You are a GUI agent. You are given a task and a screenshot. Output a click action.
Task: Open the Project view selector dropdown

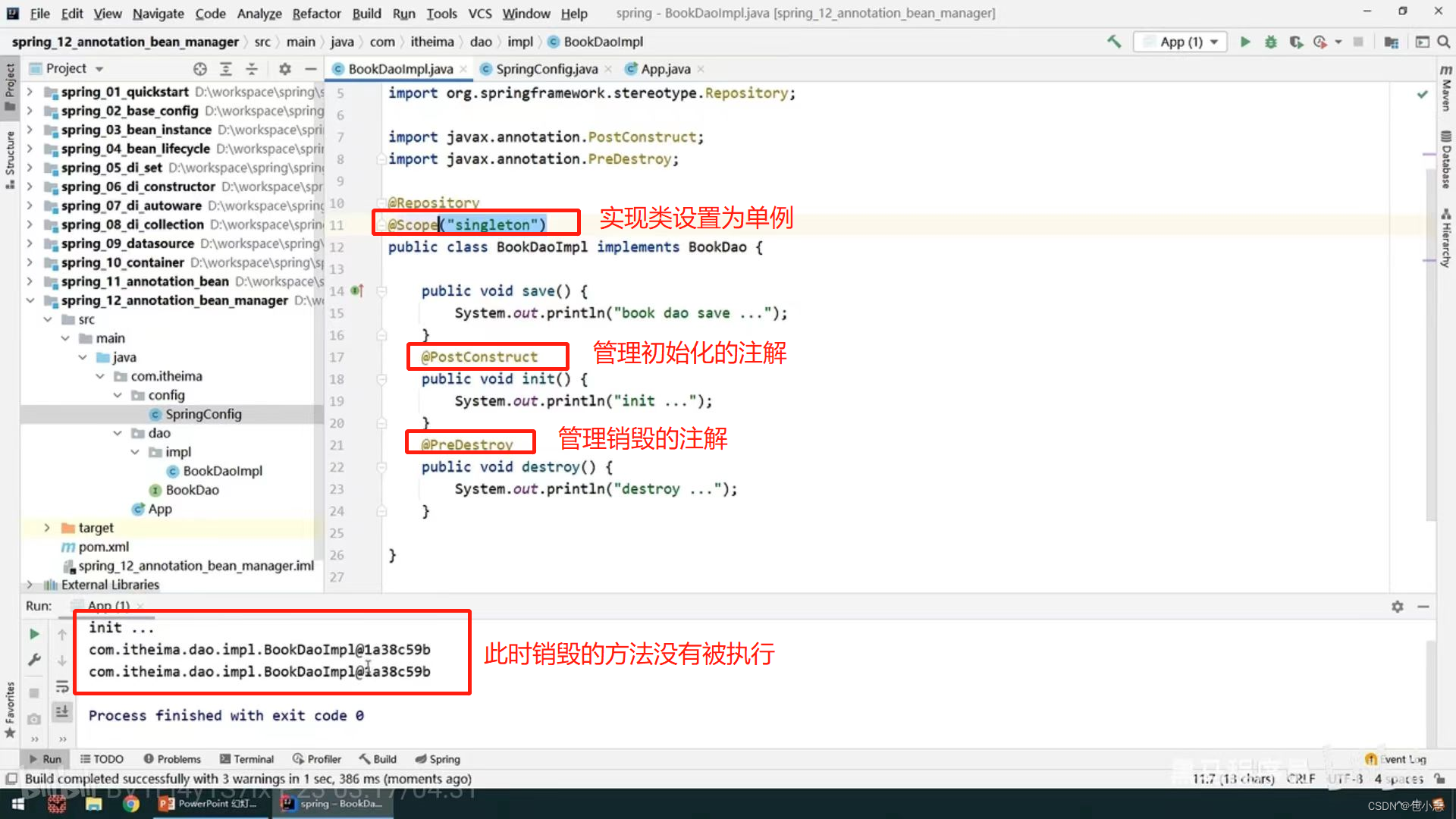99,69
